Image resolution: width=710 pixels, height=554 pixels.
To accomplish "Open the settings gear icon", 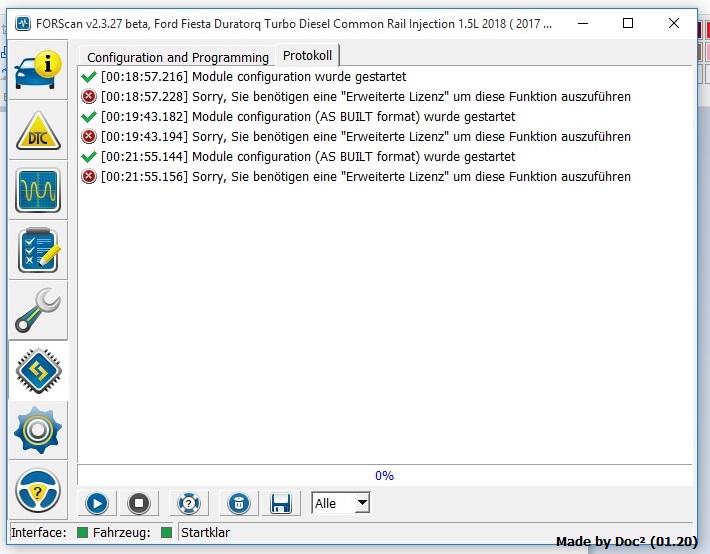I will (x=38, y=431).
